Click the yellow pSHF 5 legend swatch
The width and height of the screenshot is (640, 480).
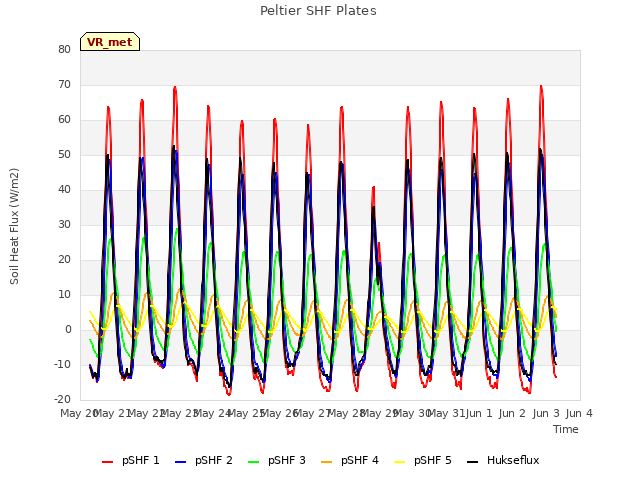coord(400,462)
